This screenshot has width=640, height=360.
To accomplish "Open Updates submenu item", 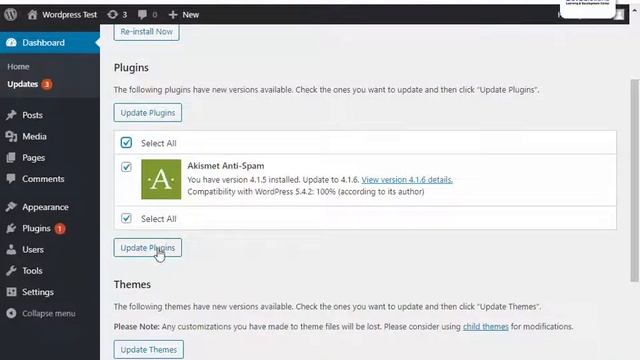I will click(22, 84).
